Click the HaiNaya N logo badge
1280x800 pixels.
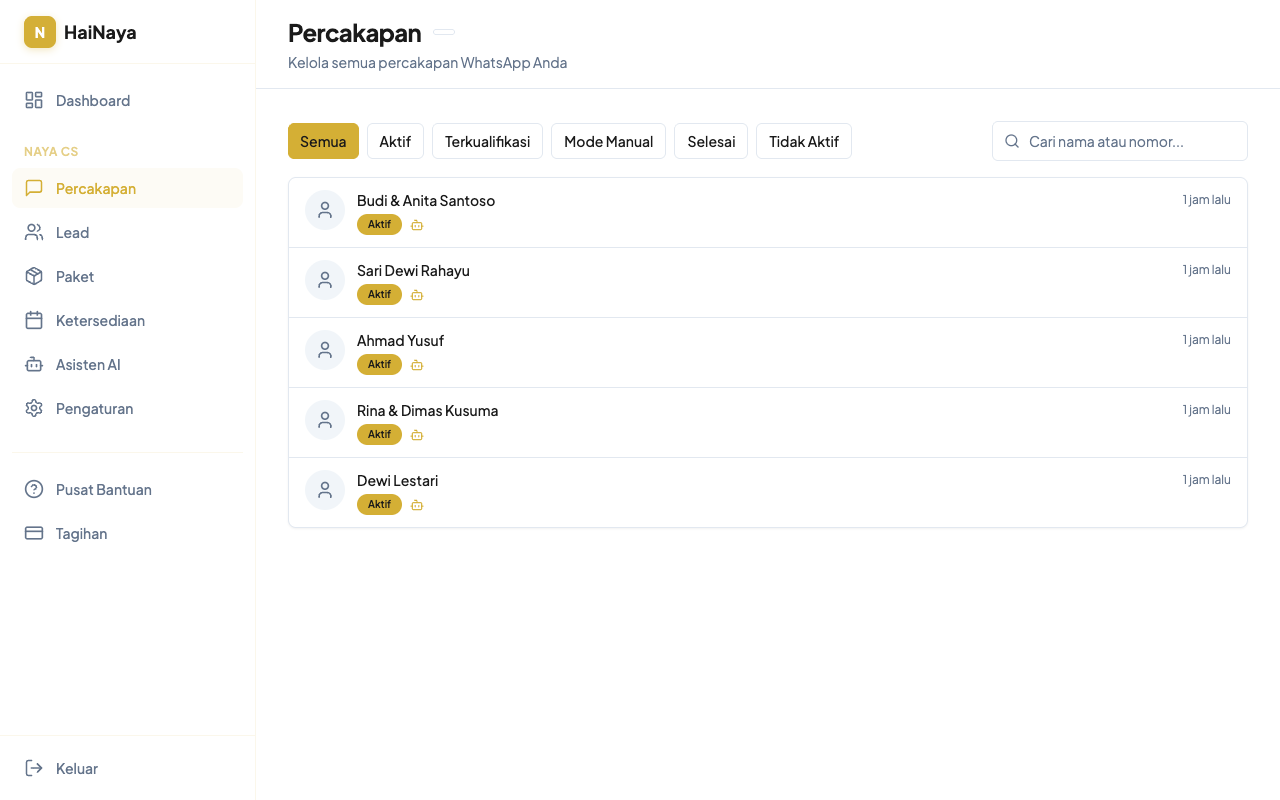coord(39,32)
